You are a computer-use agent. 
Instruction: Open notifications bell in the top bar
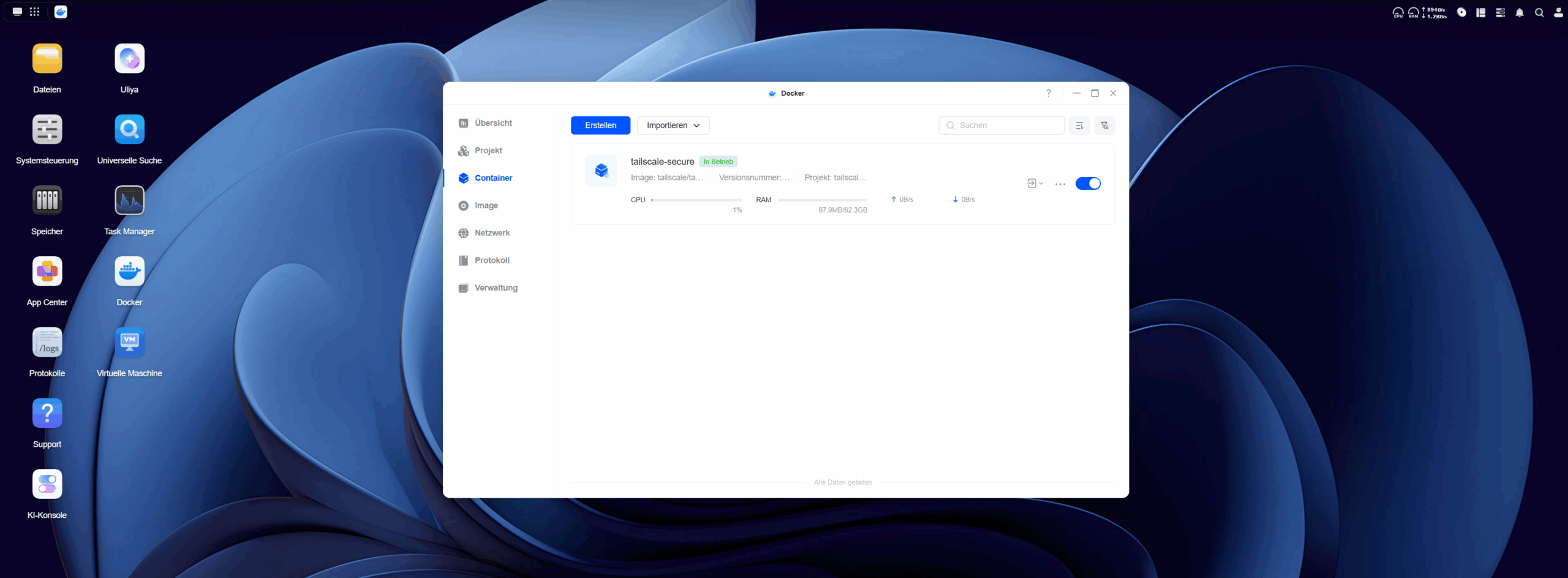pos(1519,12)
